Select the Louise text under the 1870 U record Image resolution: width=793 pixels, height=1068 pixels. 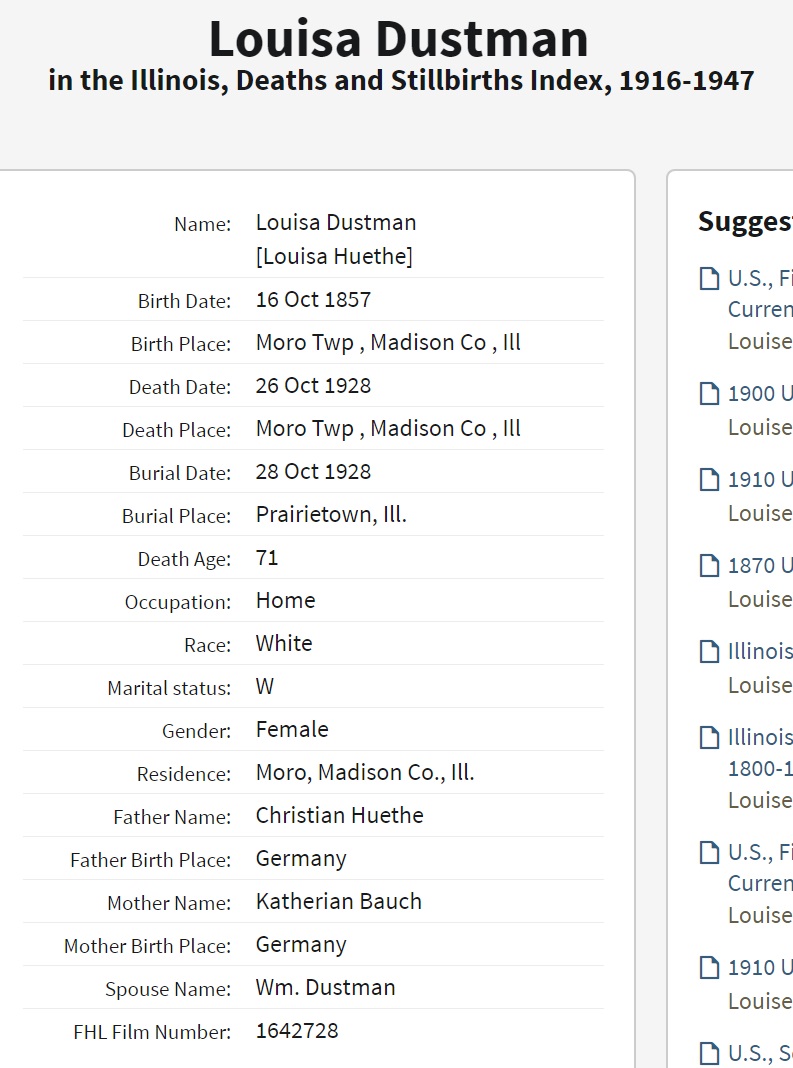(x=760, y=599)
